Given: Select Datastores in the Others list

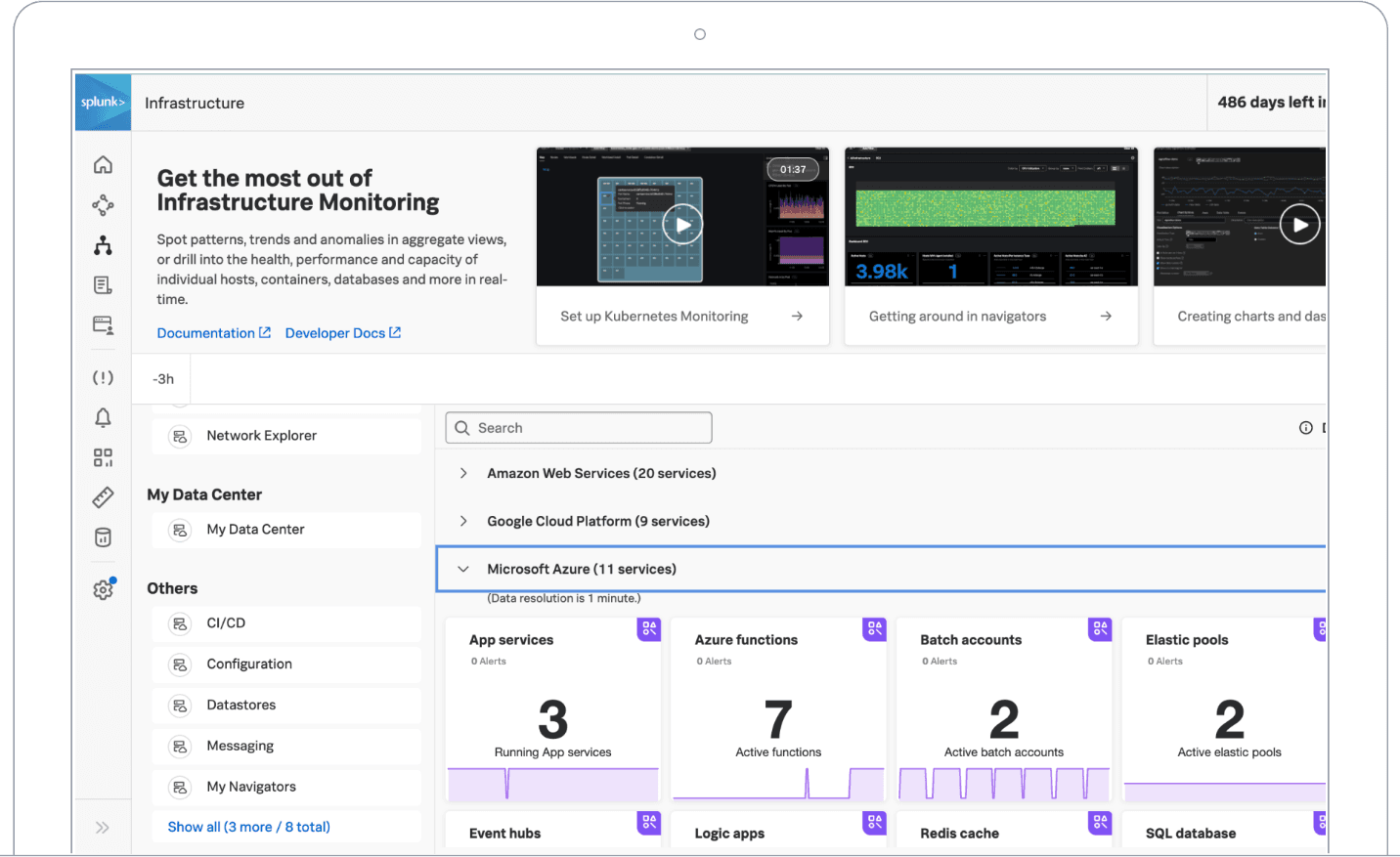Looking at the screenshot, I should [241, 705].
